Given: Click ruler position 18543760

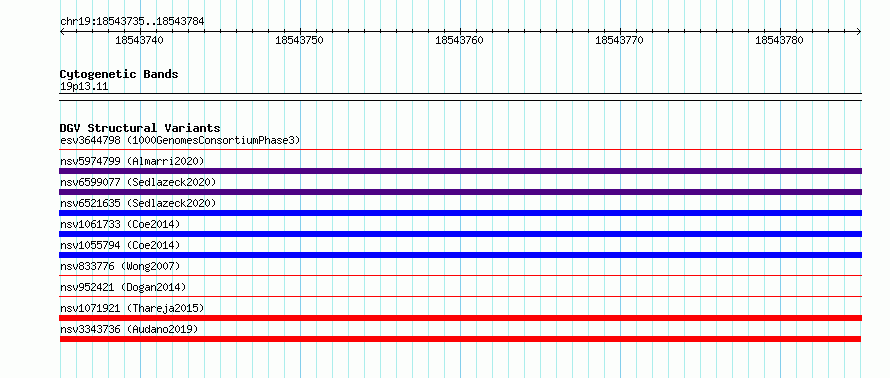Looking at the screenshot, I should pos(459,40).
